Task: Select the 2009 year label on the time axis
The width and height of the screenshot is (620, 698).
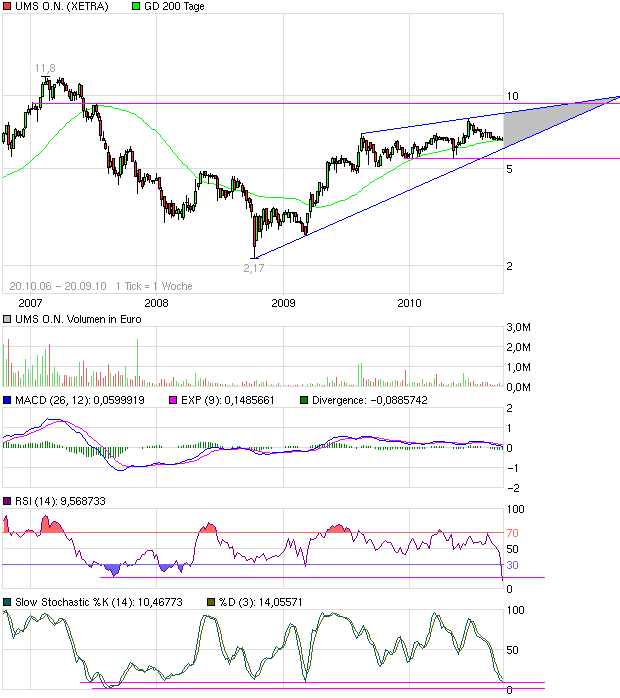Action: tap(283, 301)
